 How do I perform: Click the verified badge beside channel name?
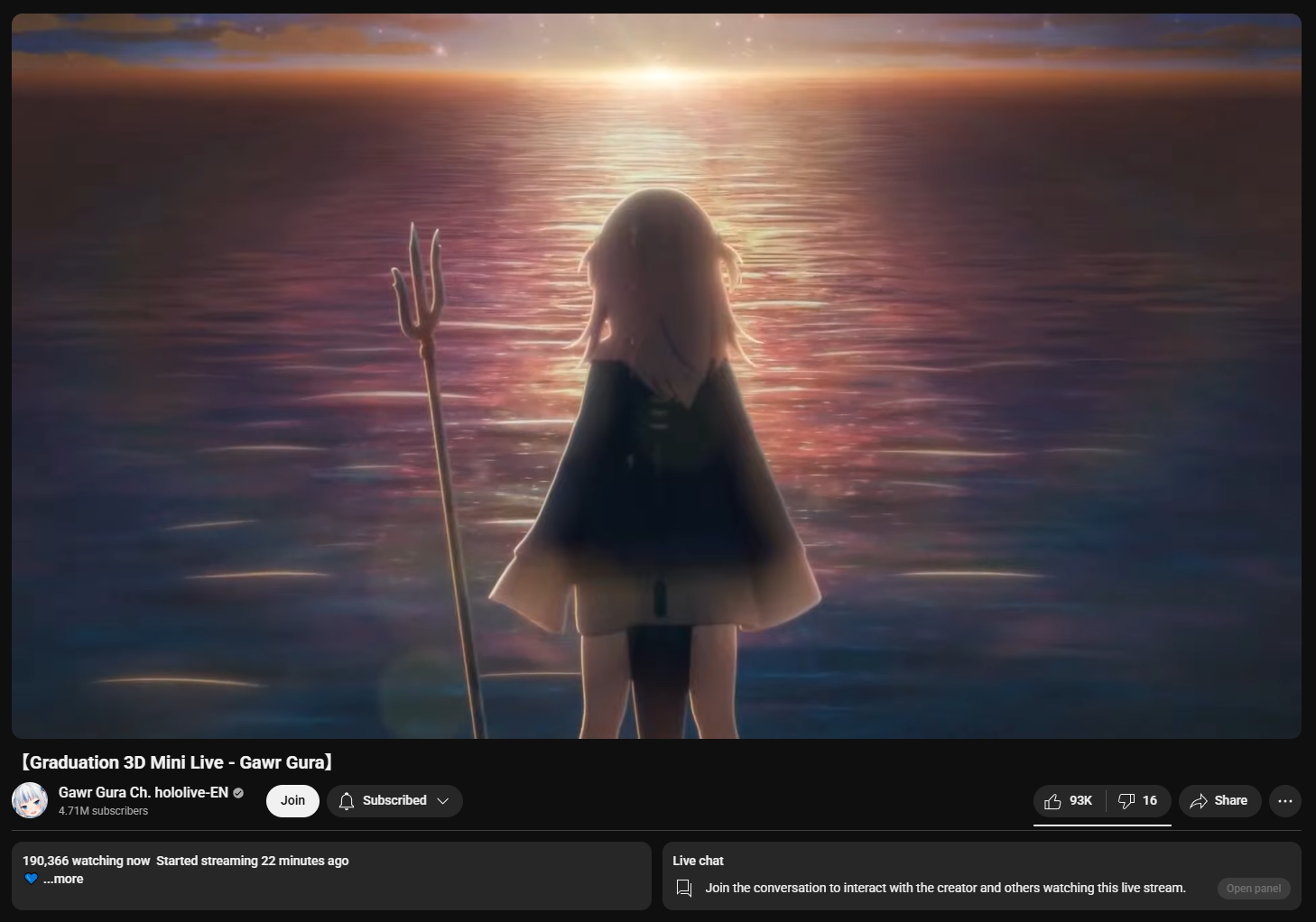coord(238,793)
